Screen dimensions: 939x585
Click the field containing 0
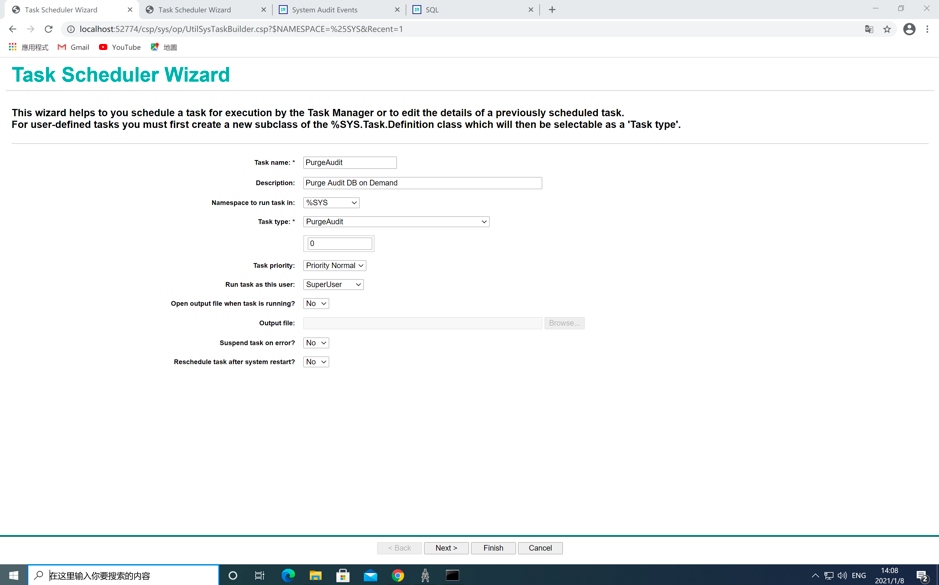(x=340, y=243)
